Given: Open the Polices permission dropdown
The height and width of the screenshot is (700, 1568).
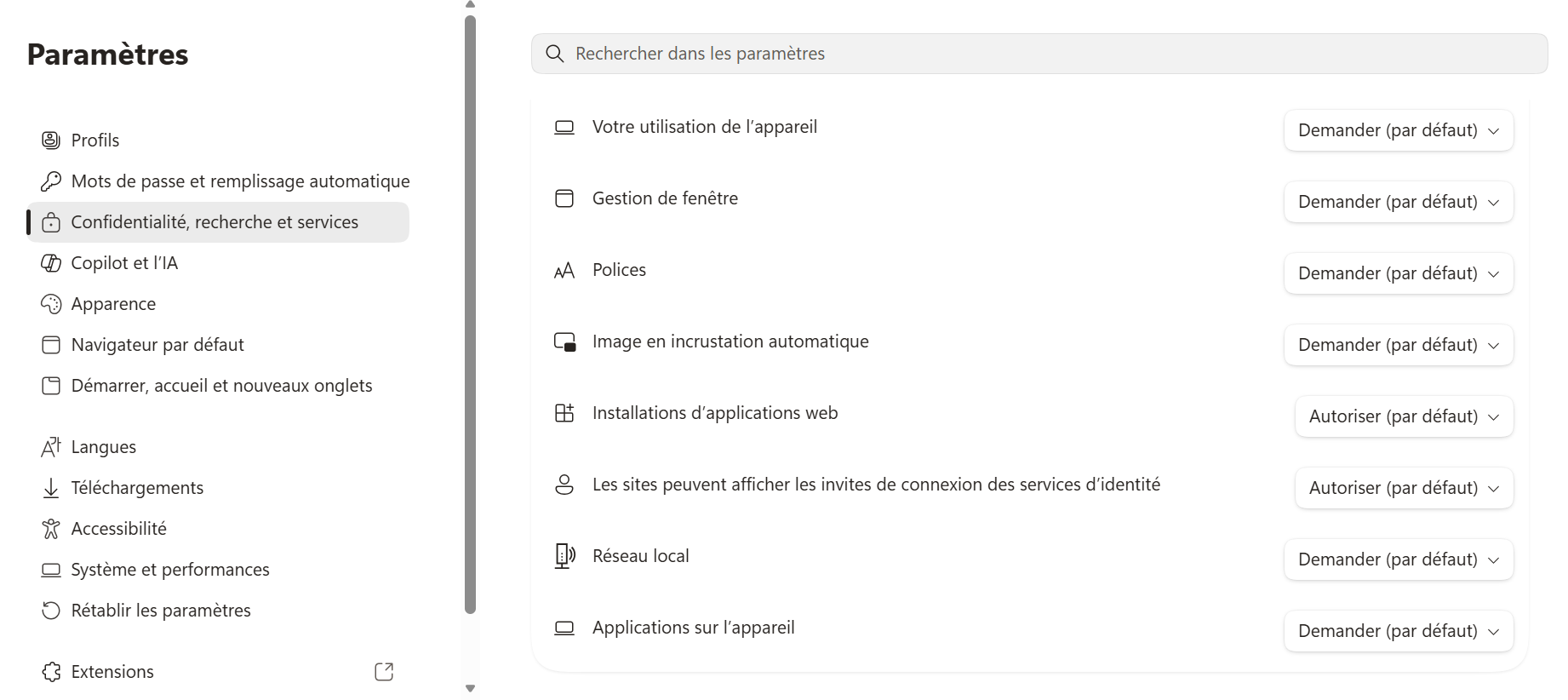Looking at the screenshot, I should [1399, 273].
